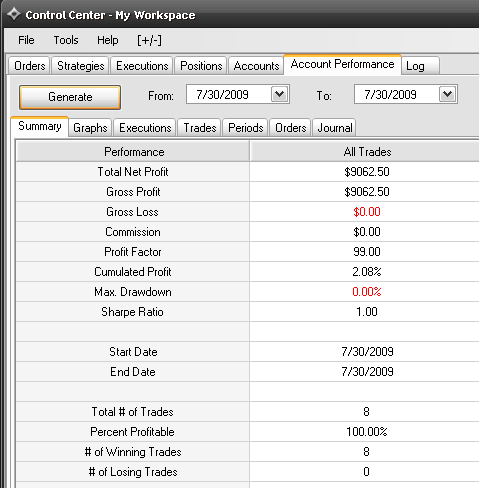This screenshot has width=479, height=488.
Task: Click the [+/-] menu item
Action: [149, 40]
